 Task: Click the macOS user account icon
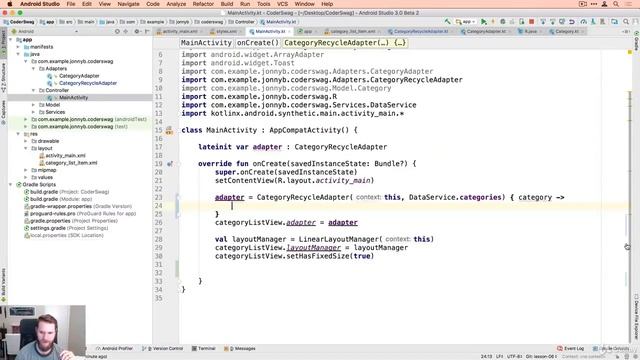604,4
